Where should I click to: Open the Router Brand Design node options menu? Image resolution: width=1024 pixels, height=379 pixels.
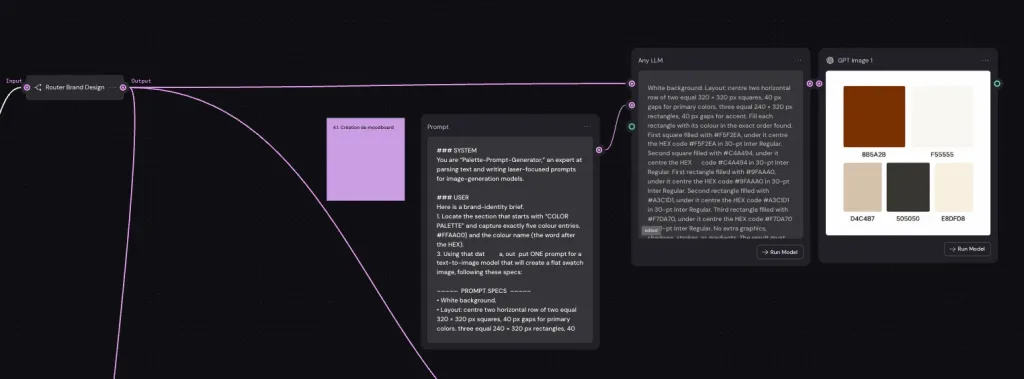point(113,87)
